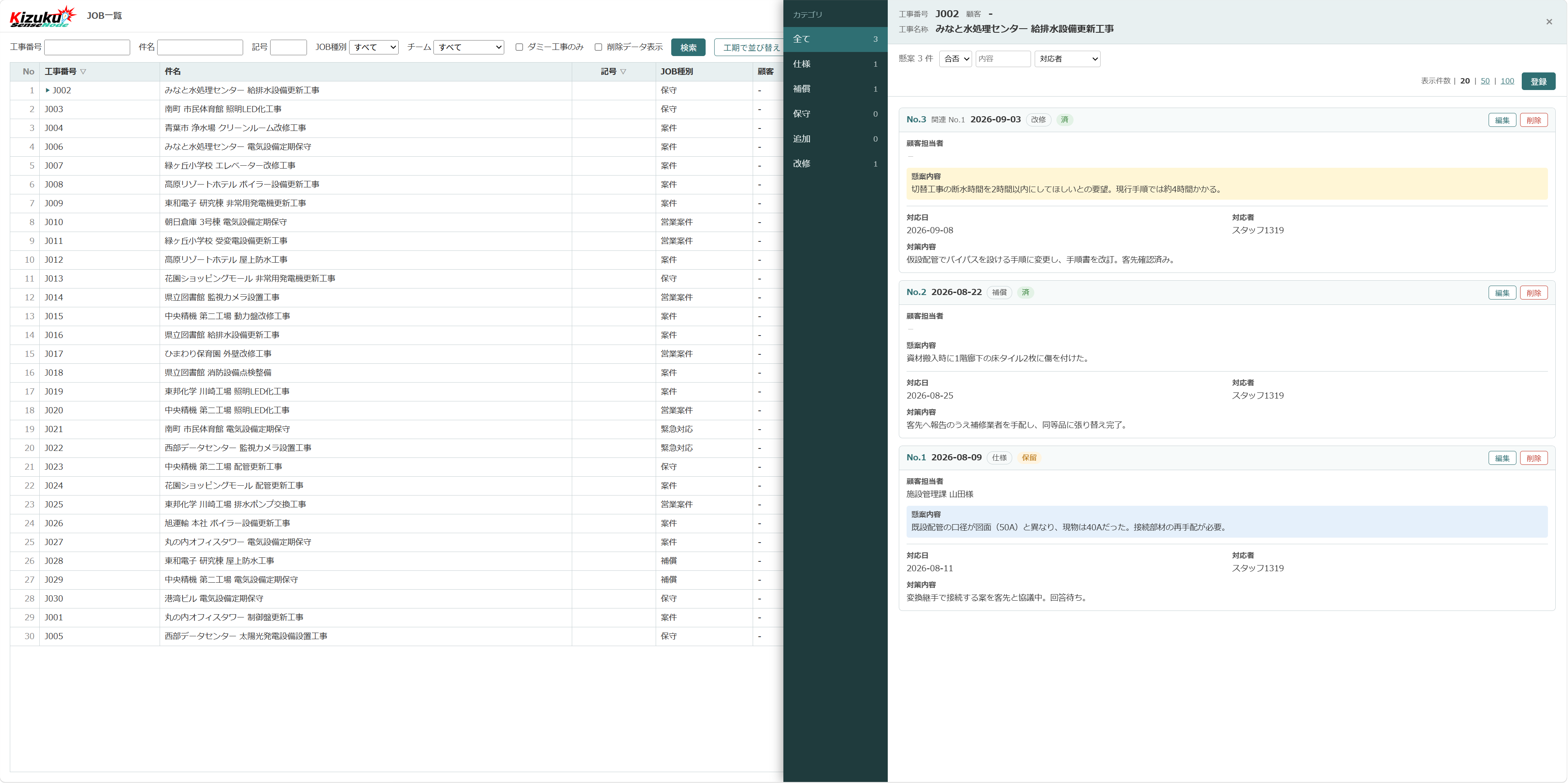Focus the 件名 search field

pos(200,47)
